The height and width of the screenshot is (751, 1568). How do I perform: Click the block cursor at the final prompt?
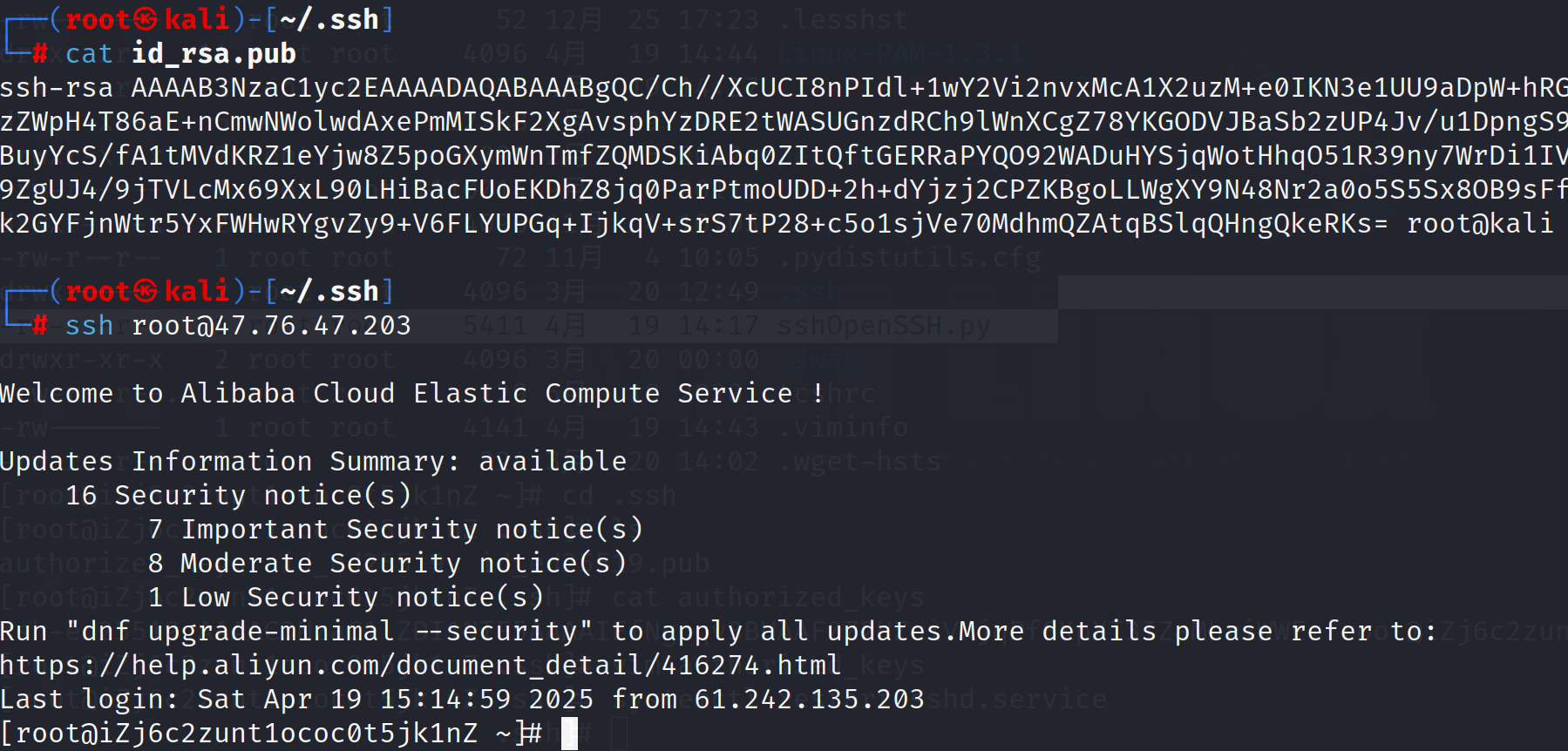coord(569,734)
